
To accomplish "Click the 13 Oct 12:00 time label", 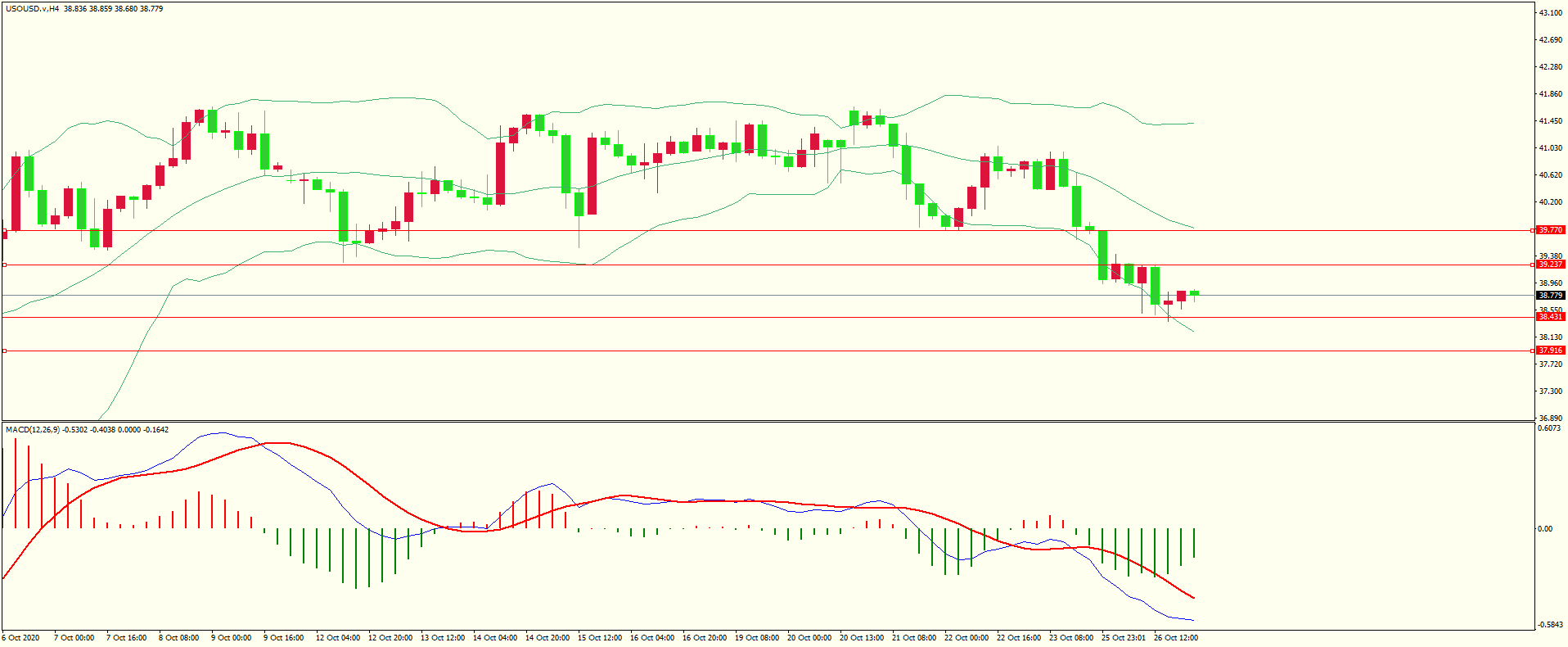I will [x=443, y=638].
